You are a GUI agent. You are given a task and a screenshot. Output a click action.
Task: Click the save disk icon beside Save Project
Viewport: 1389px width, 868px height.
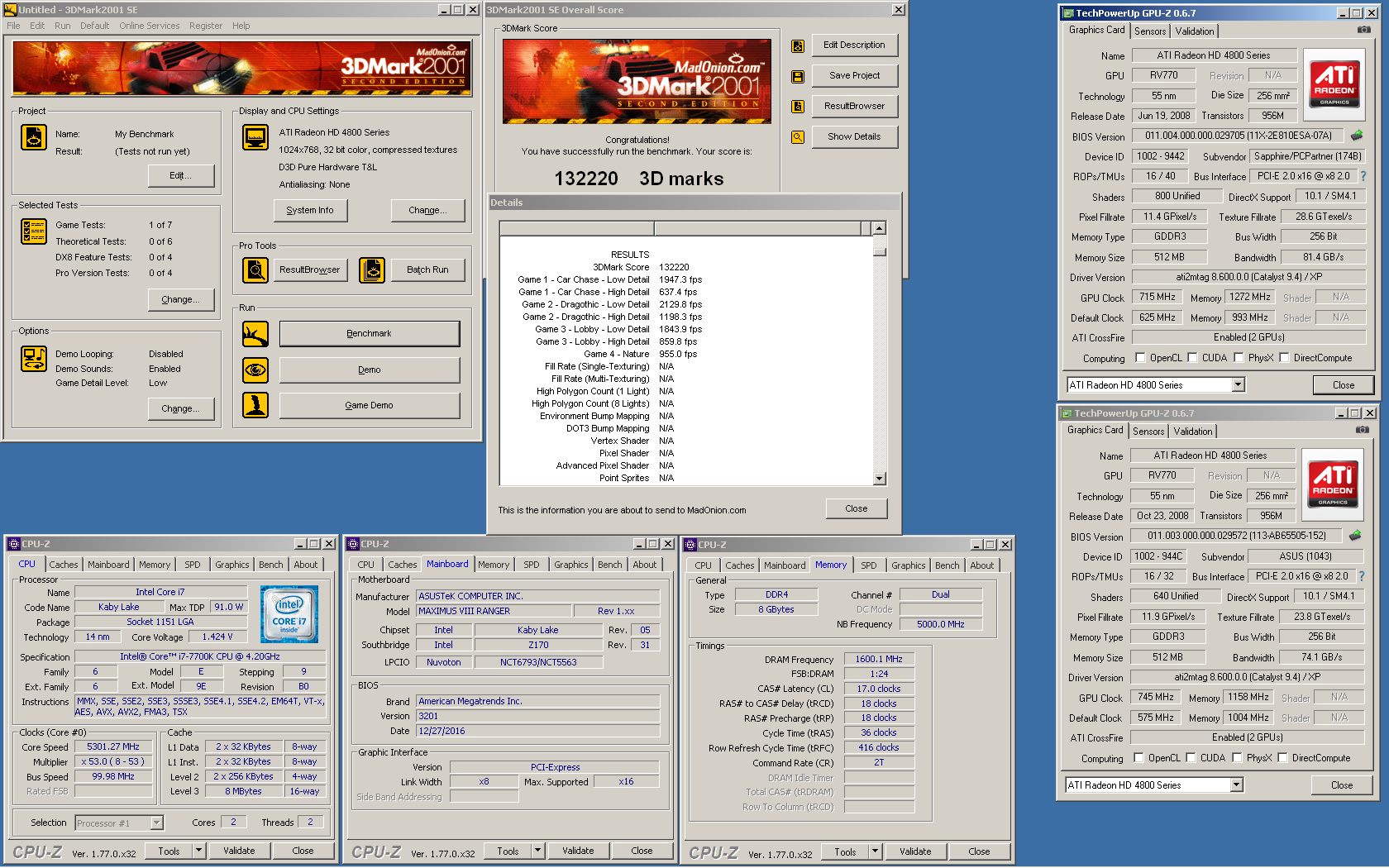[x=798, y=76]
